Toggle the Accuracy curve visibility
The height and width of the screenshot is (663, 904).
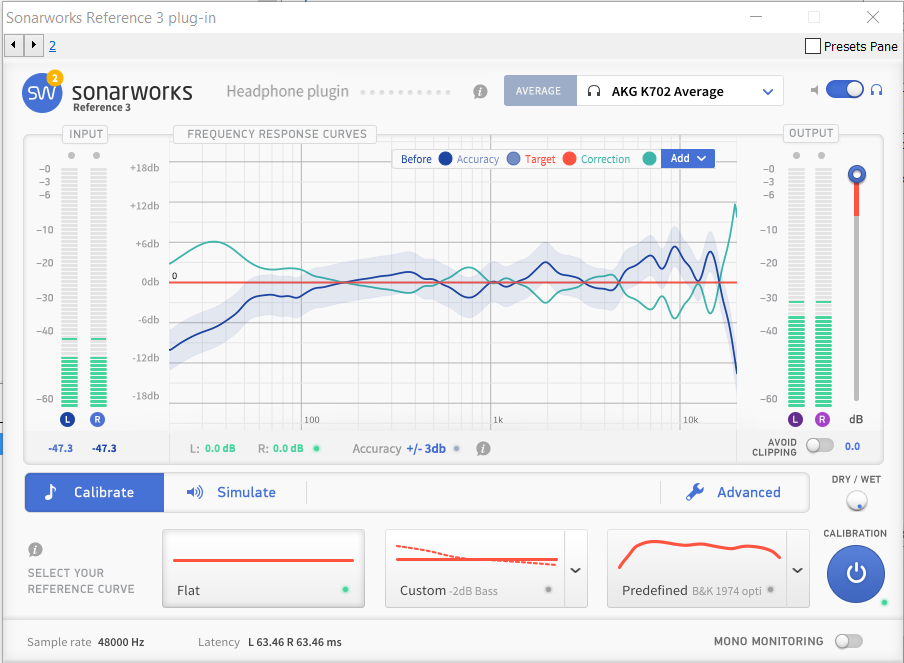(513, 159)
